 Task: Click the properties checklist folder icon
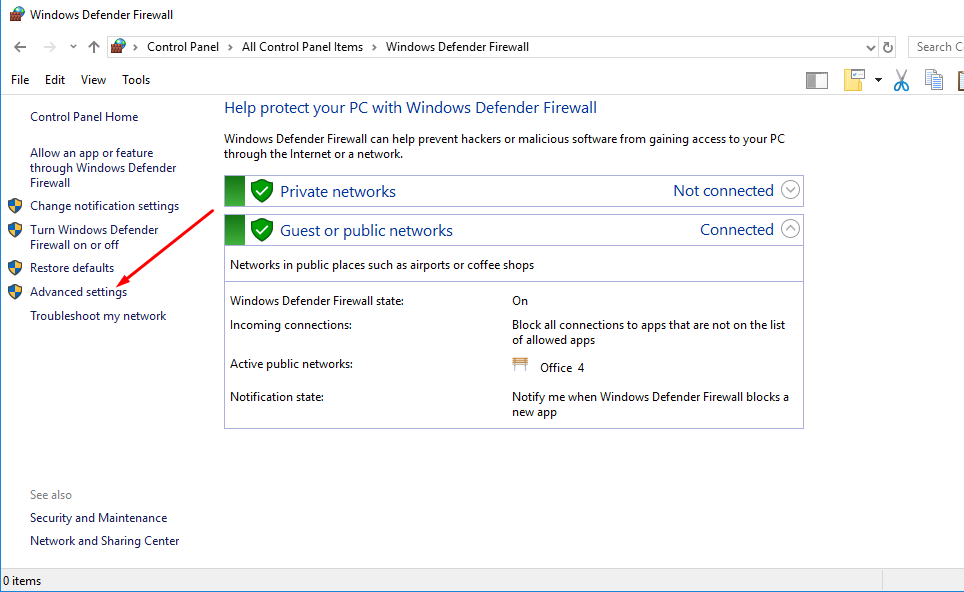[x=855, y=80]
